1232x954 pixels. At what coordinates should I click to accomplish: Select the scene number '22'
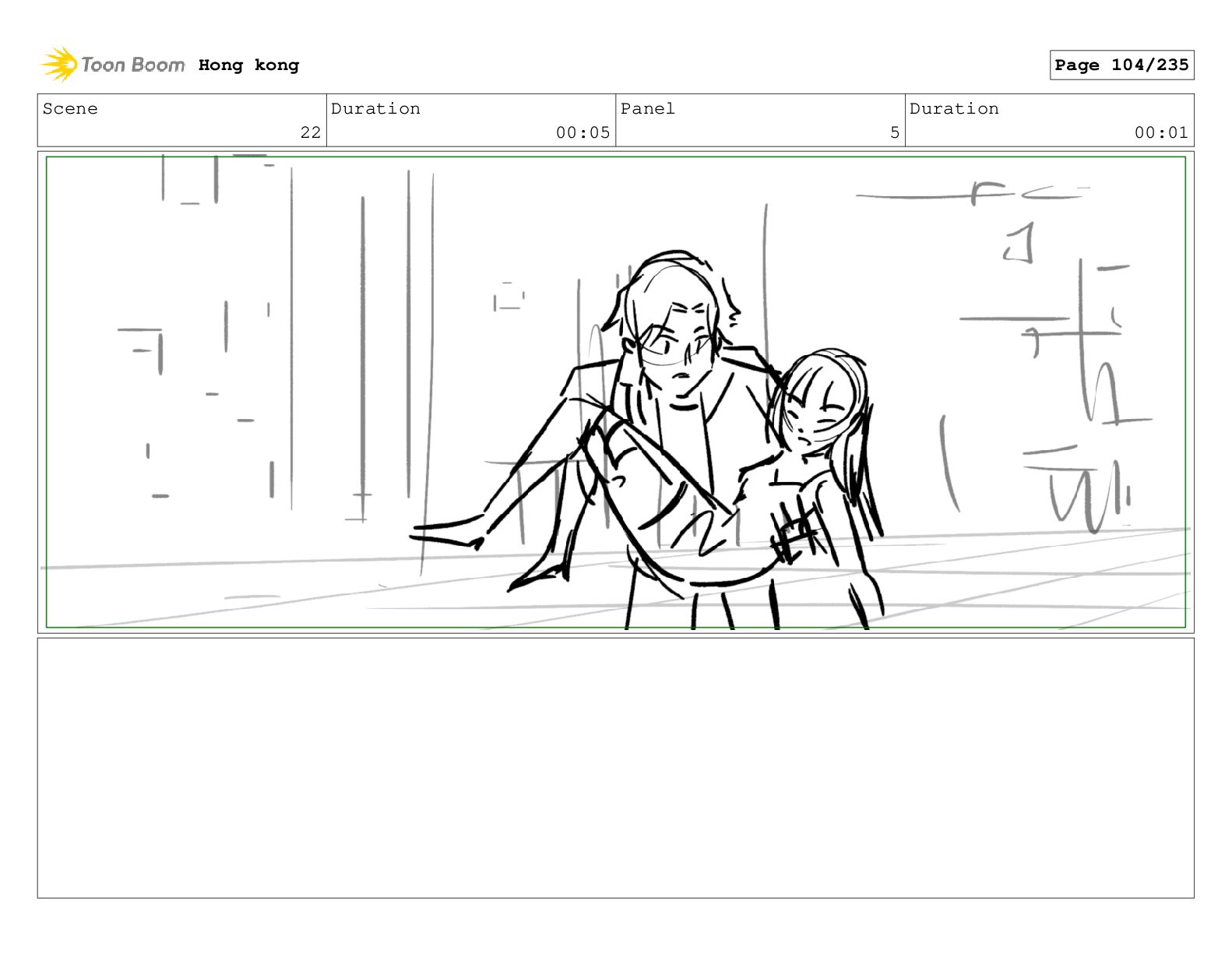click(311, 132)
